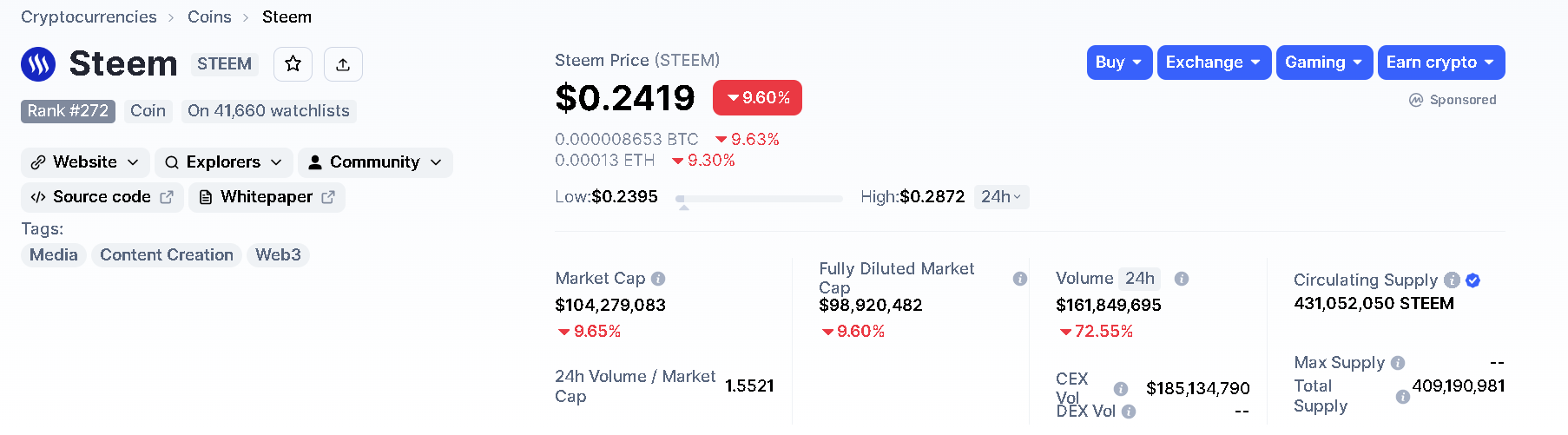Viewport: 1568px width, 435px height.
Task: Click info icon beside Fully Diluted Market Cap
Action: tap(1019, 279)
